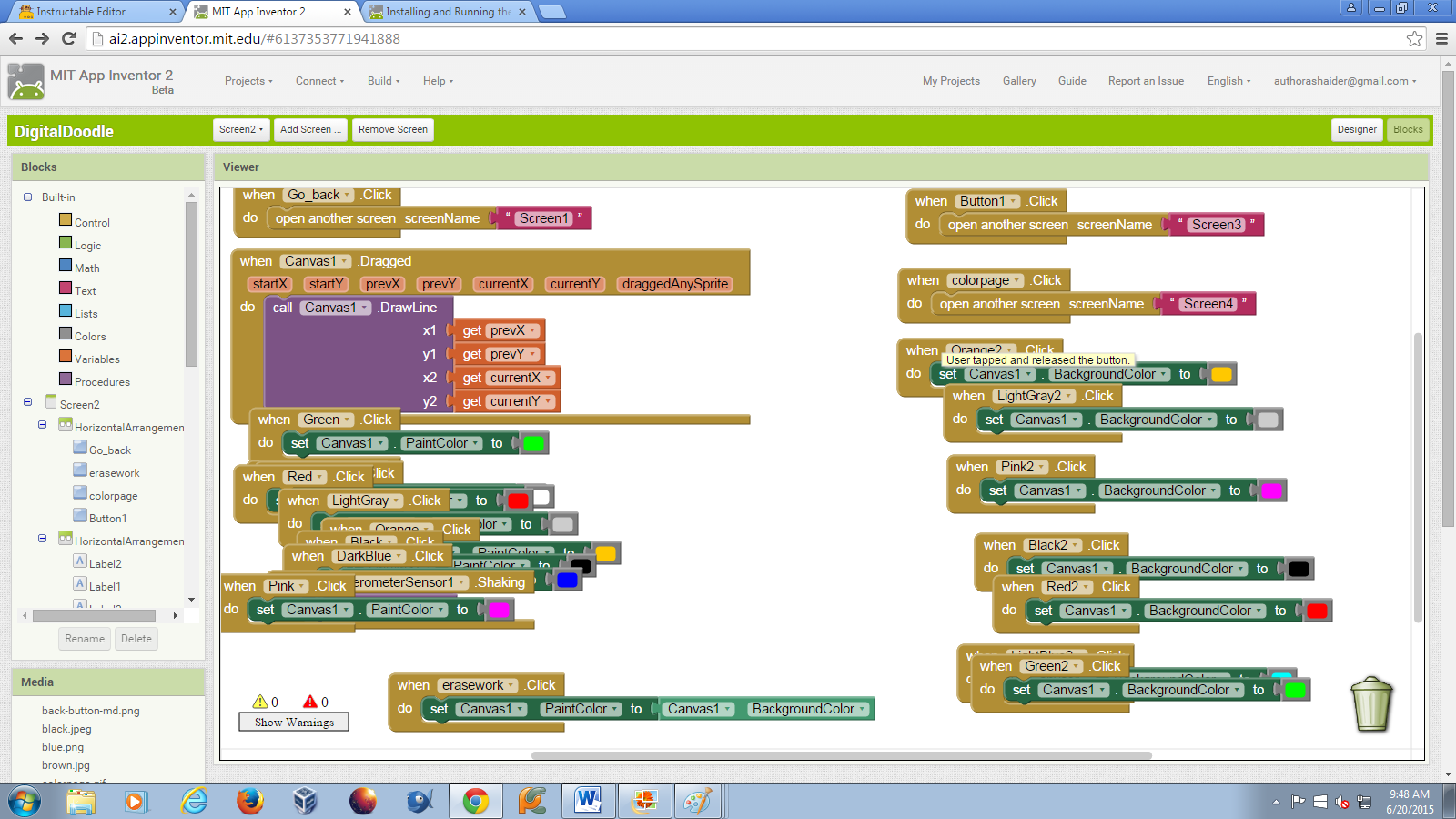Click the Show Warnings button

point(294,722)
